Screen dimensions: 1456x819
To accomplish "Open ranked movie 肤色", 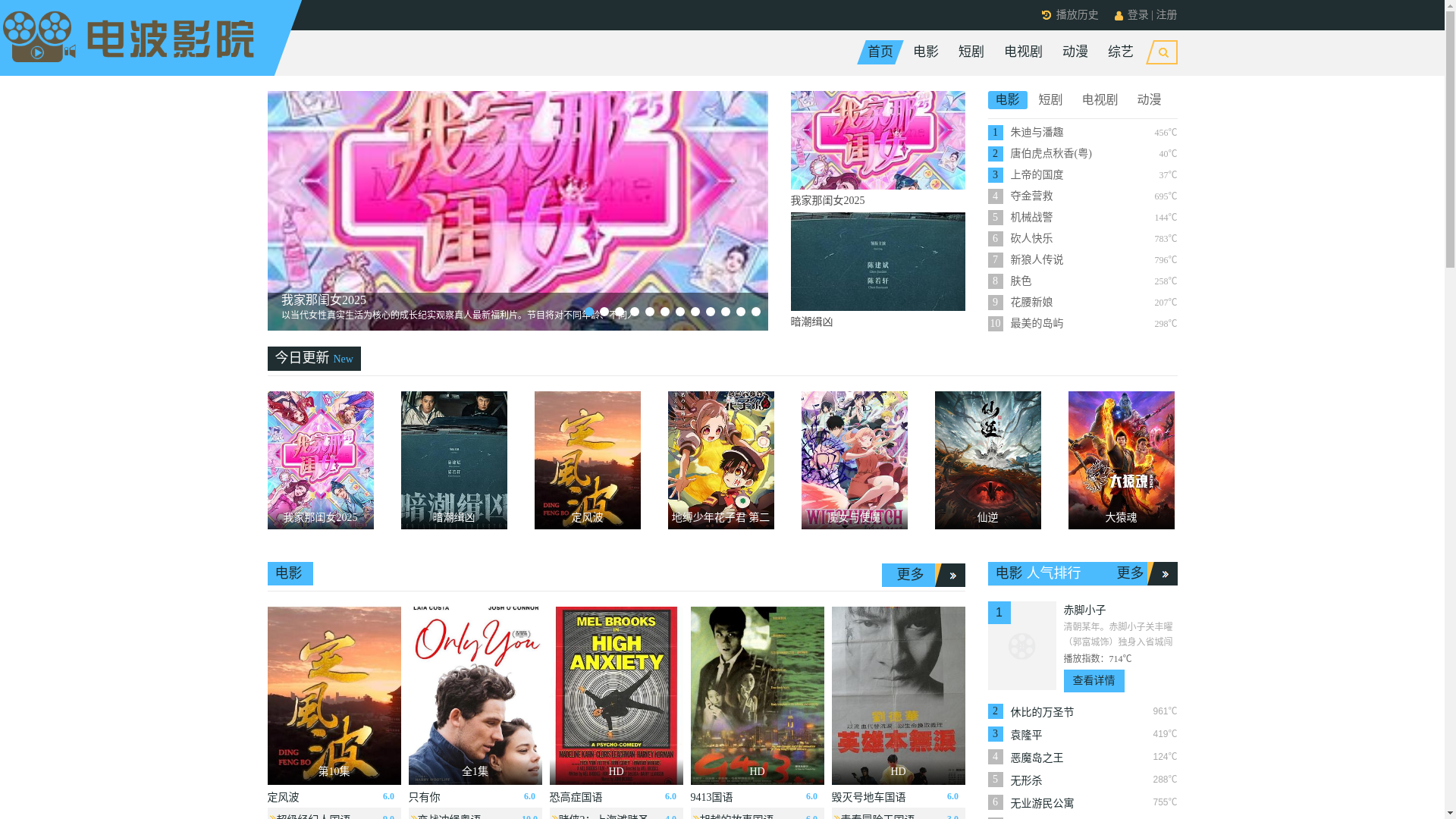I will coord(1021,281).
